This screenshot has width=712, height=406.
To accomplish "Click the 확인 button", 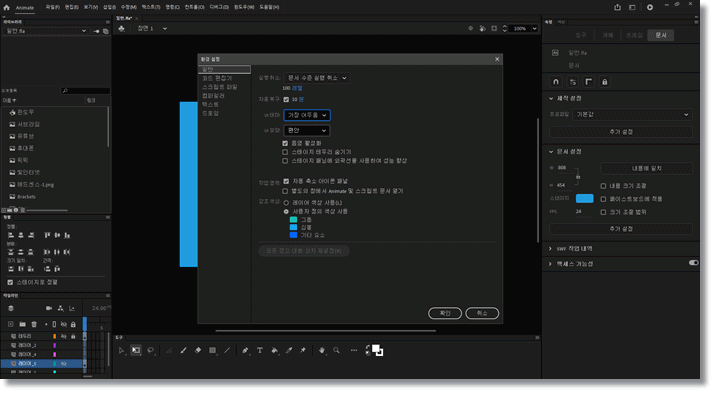I will [x=445, y=313].
